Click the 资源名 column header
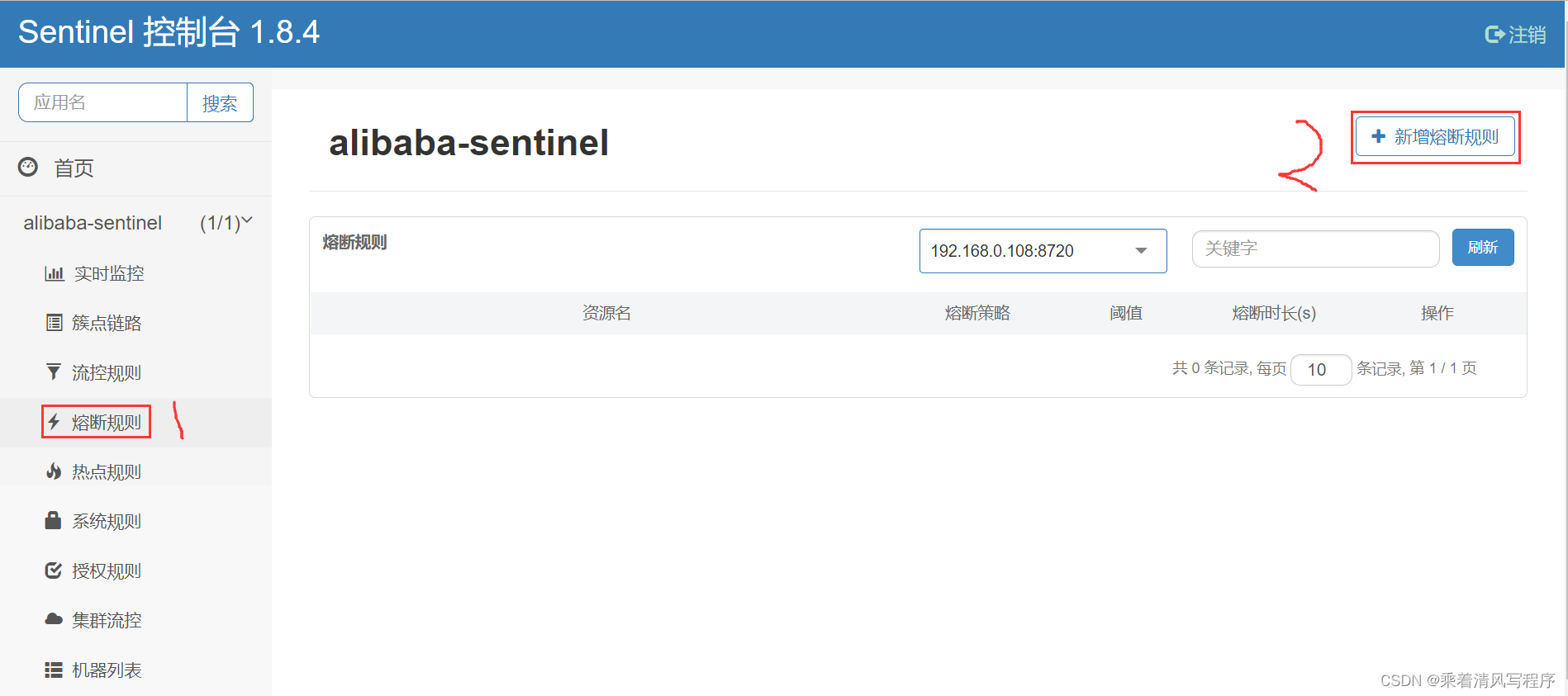Image resolution: width=1568 pixels, height=696 pixels. pos(606,313)
